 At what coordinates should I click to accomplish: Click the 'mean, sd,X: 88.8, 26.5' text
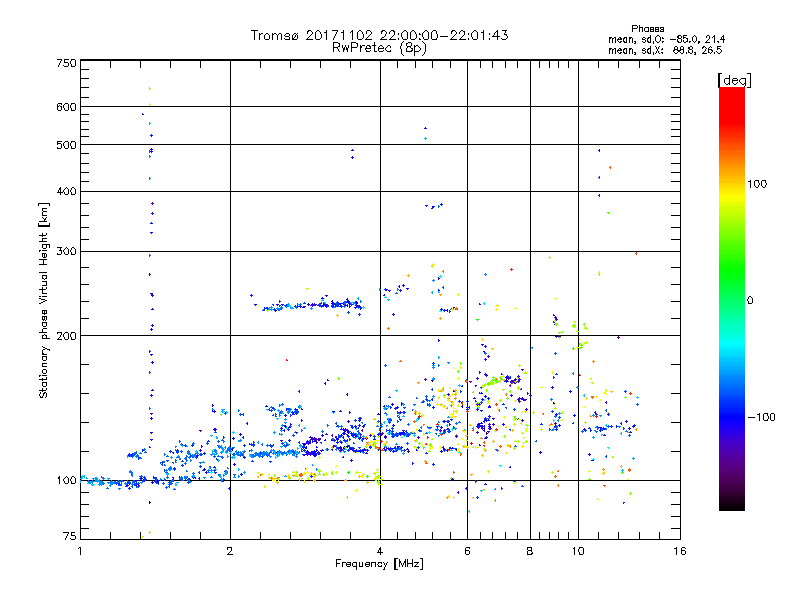(665, 50)
